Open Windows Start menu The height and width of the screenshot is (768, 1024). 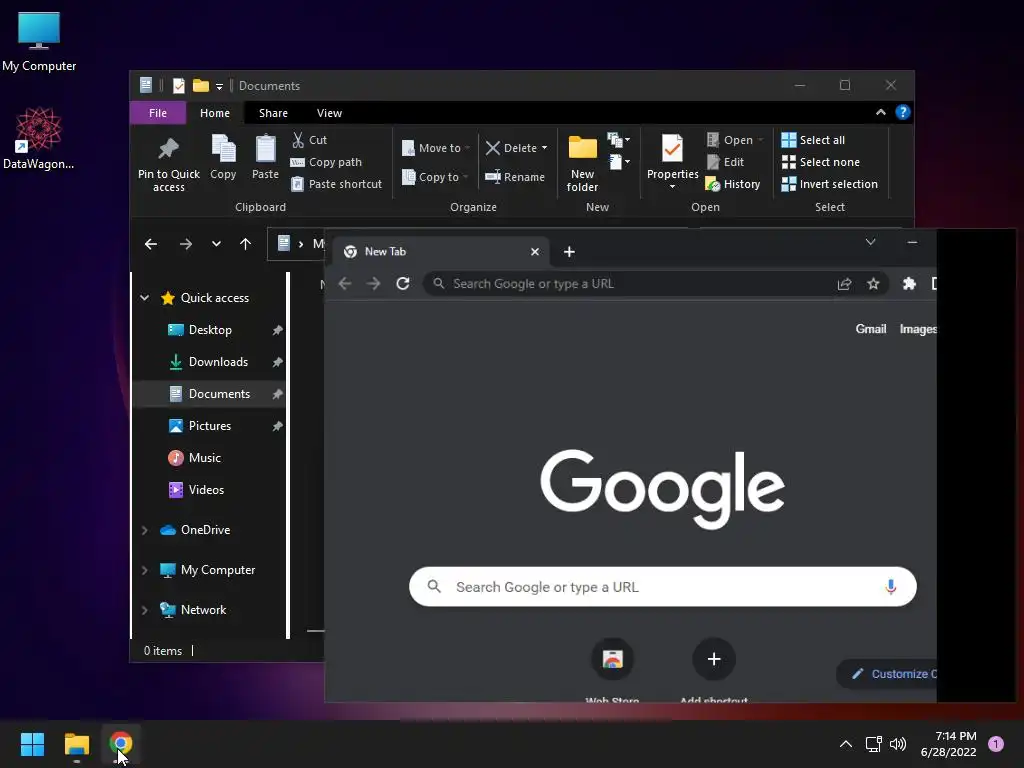tap(32, 744)
